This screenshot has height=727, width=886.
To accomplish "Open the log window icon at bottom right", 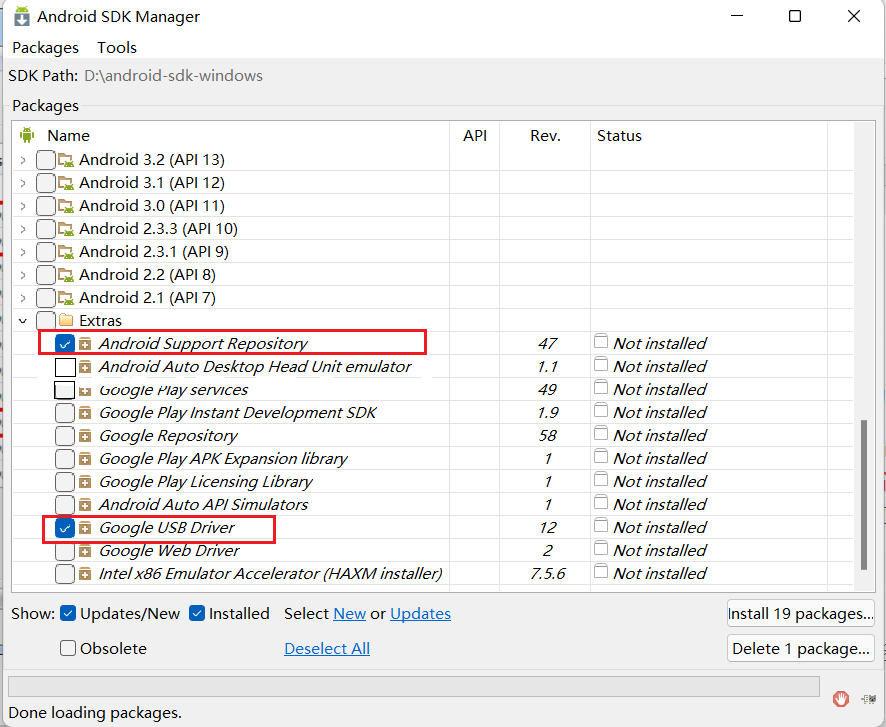I will point(868,699).
